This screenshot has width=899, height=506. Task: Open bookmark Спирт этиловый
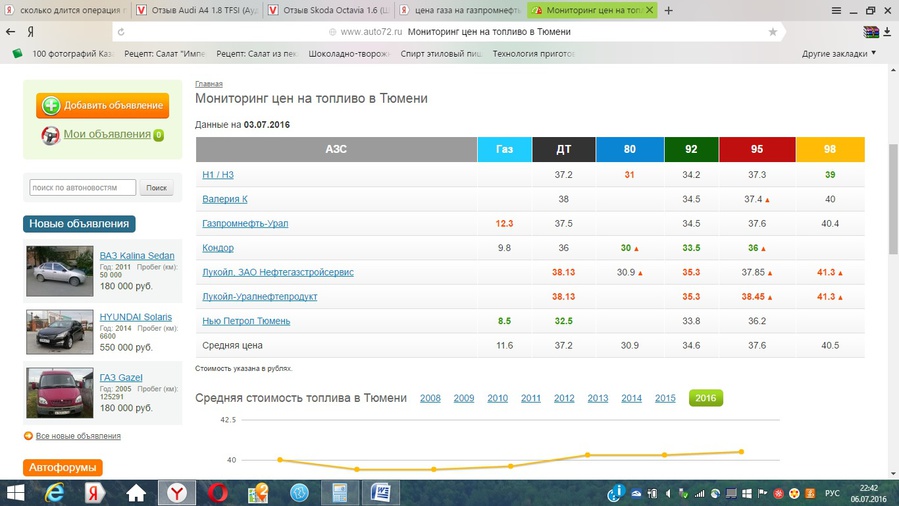pos(441,53)
